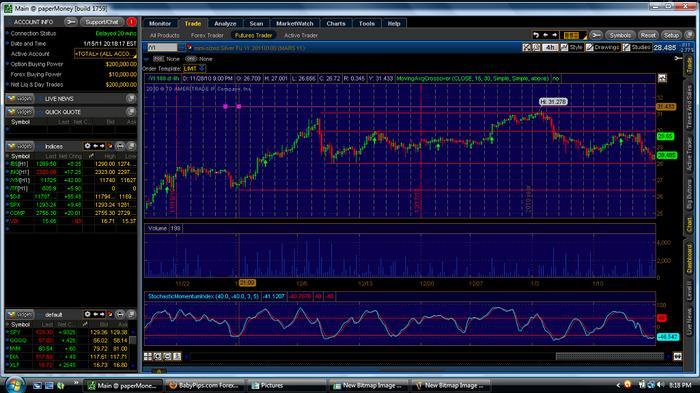Expand the Order Template LIMIT dropdown

click(194, 69)
